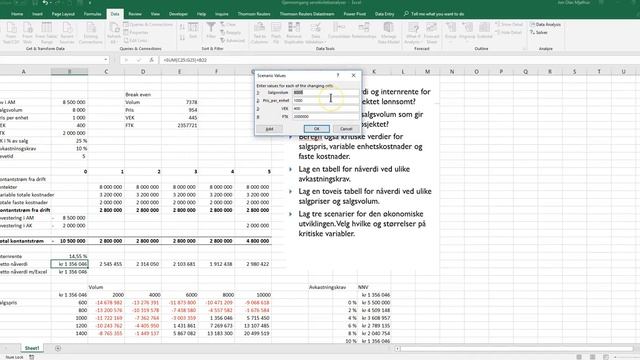Click the Pris_per_enhet value field
The image size is (640, 360).
(325, 100)
